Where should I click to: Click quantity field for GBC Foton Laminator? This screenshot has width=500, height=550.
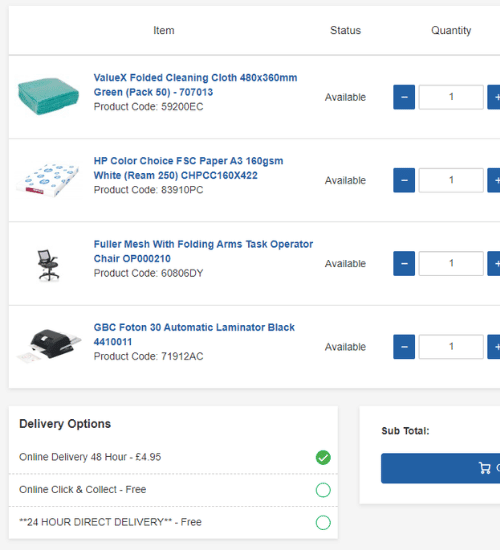pyautogui.click(x=451, y=347)
